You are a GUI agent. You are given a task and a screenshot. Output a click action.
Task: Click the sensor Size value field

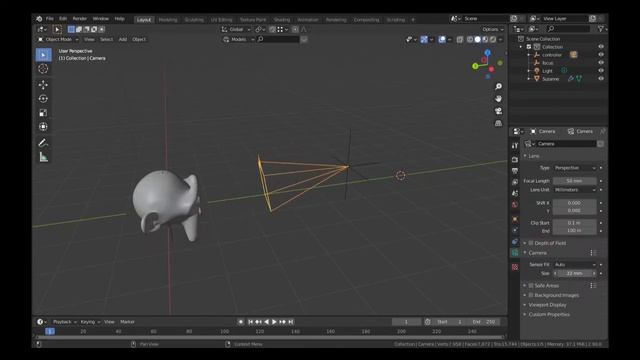(575, 273)
